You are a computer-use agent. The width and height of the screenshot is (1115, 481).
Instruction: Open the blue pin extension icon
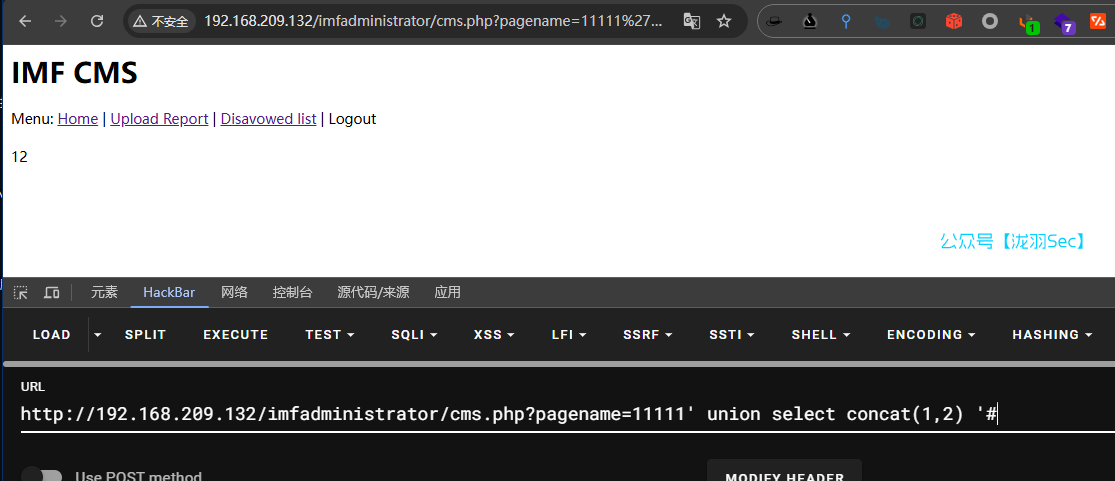846,21
